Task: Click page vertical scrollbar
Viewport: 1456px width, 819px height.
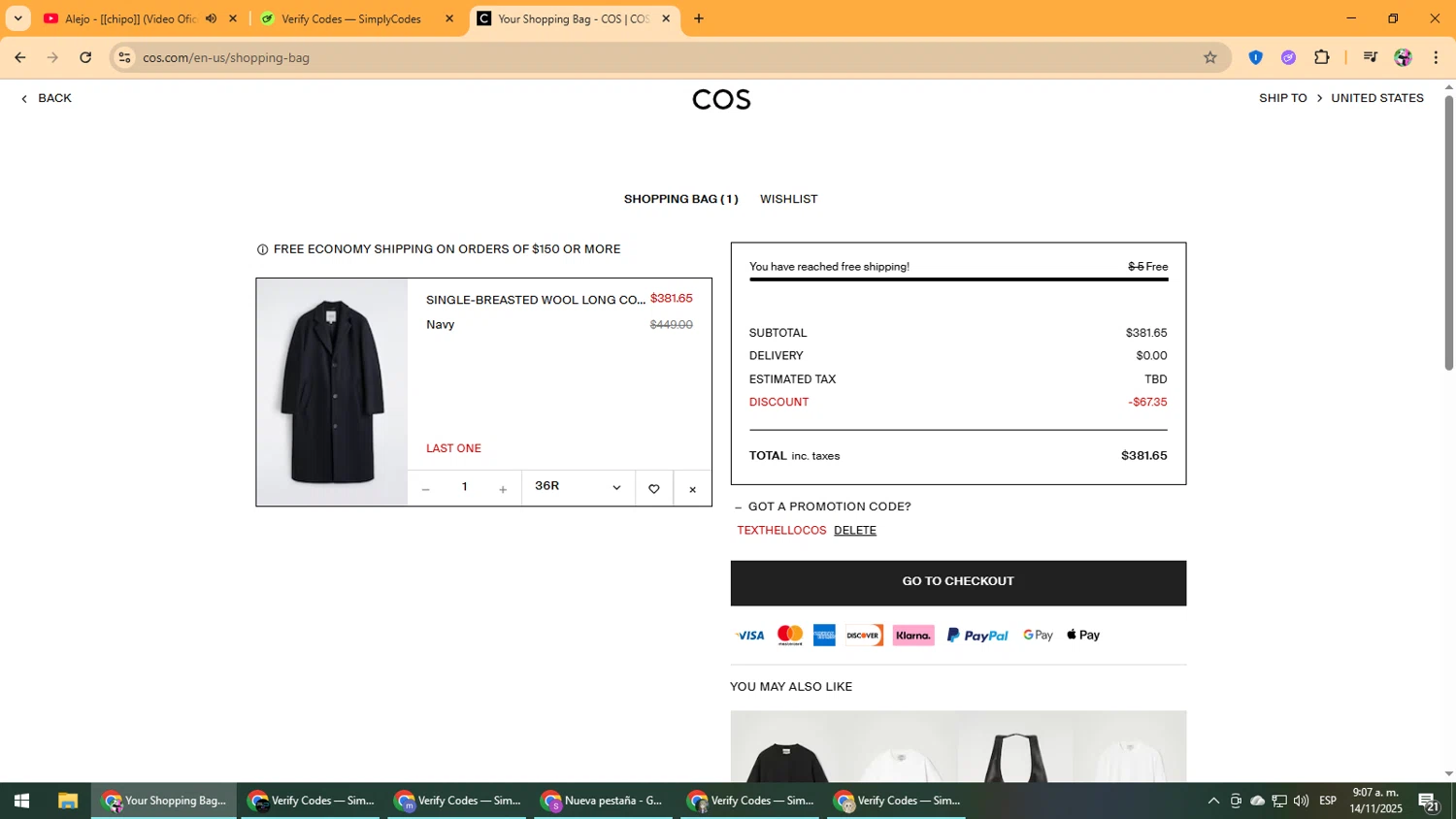Action: coord(1448,233)
